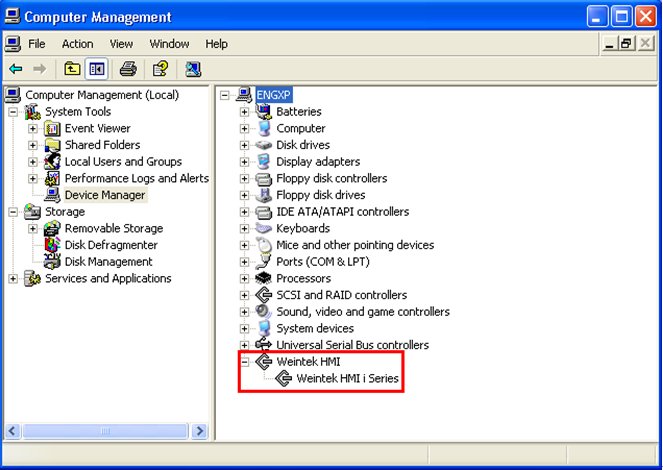Click the Scan for hardware changes icon
The image size is (663, 470).
[x=193, y=68]
